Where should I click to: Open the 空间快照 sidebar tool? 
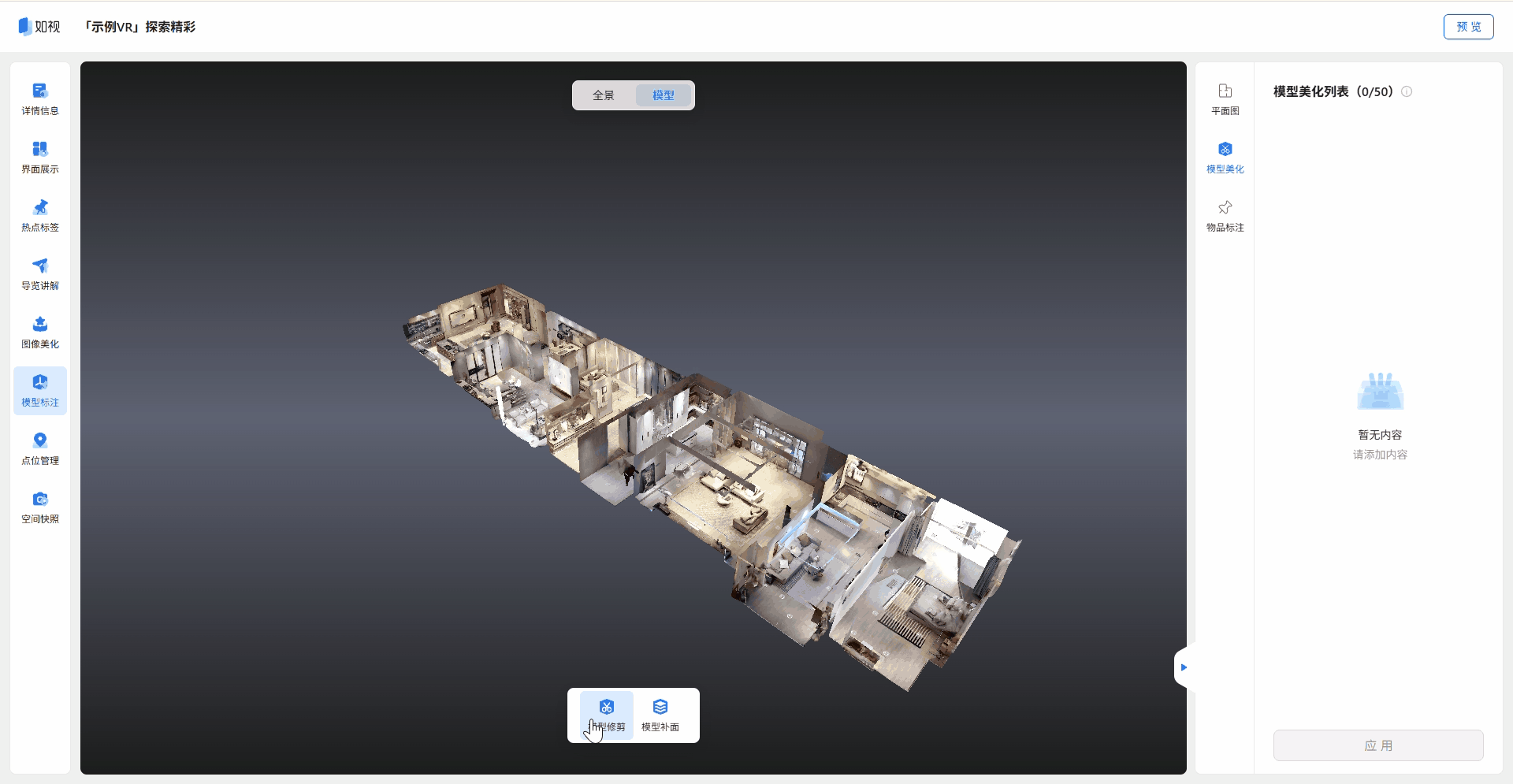40,507
